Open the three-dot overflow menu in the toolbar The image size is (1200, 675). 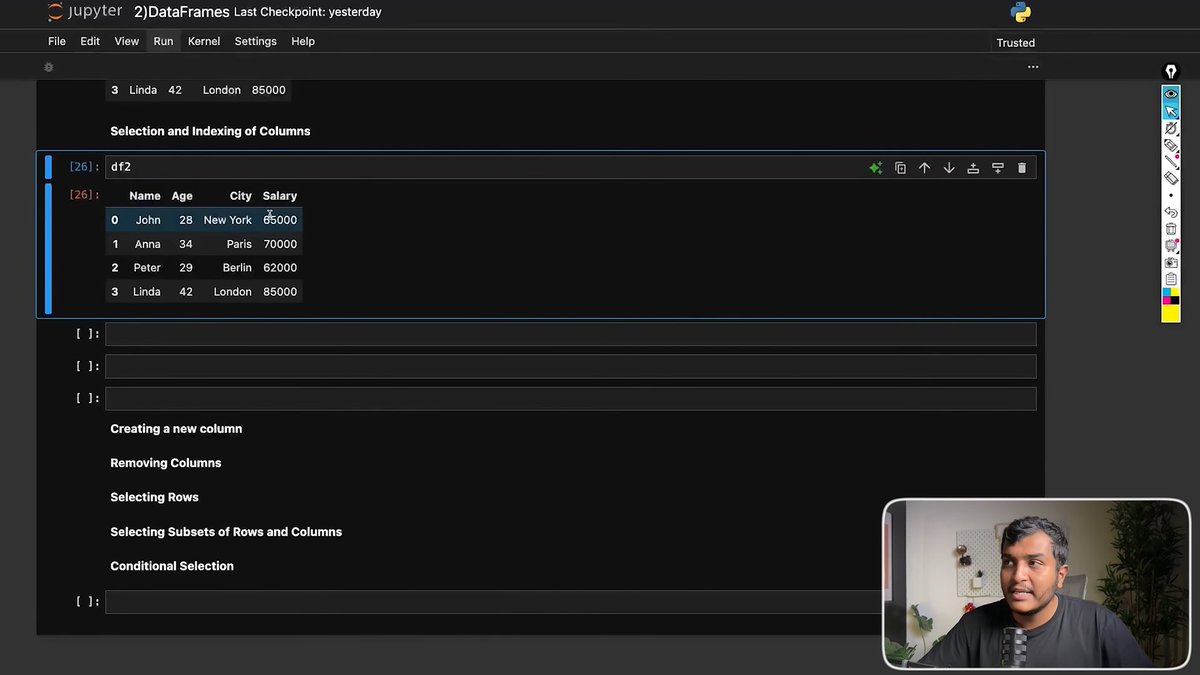(x=1033, y=67)
